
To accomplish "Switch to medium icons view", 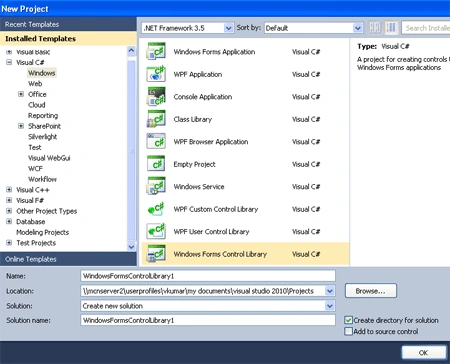I will pos(391,28).
